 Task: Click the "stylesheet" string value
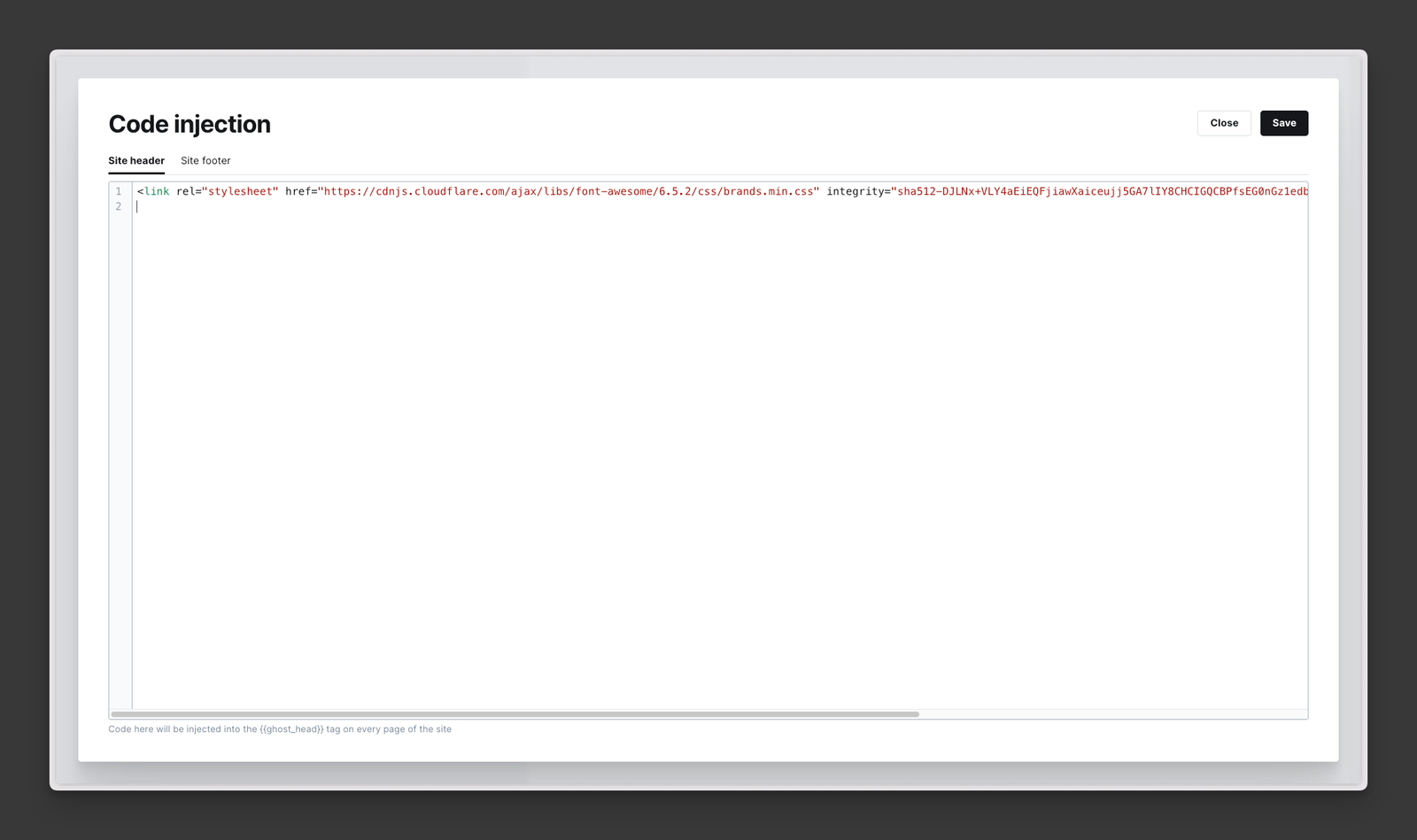(x=240, y=191)
